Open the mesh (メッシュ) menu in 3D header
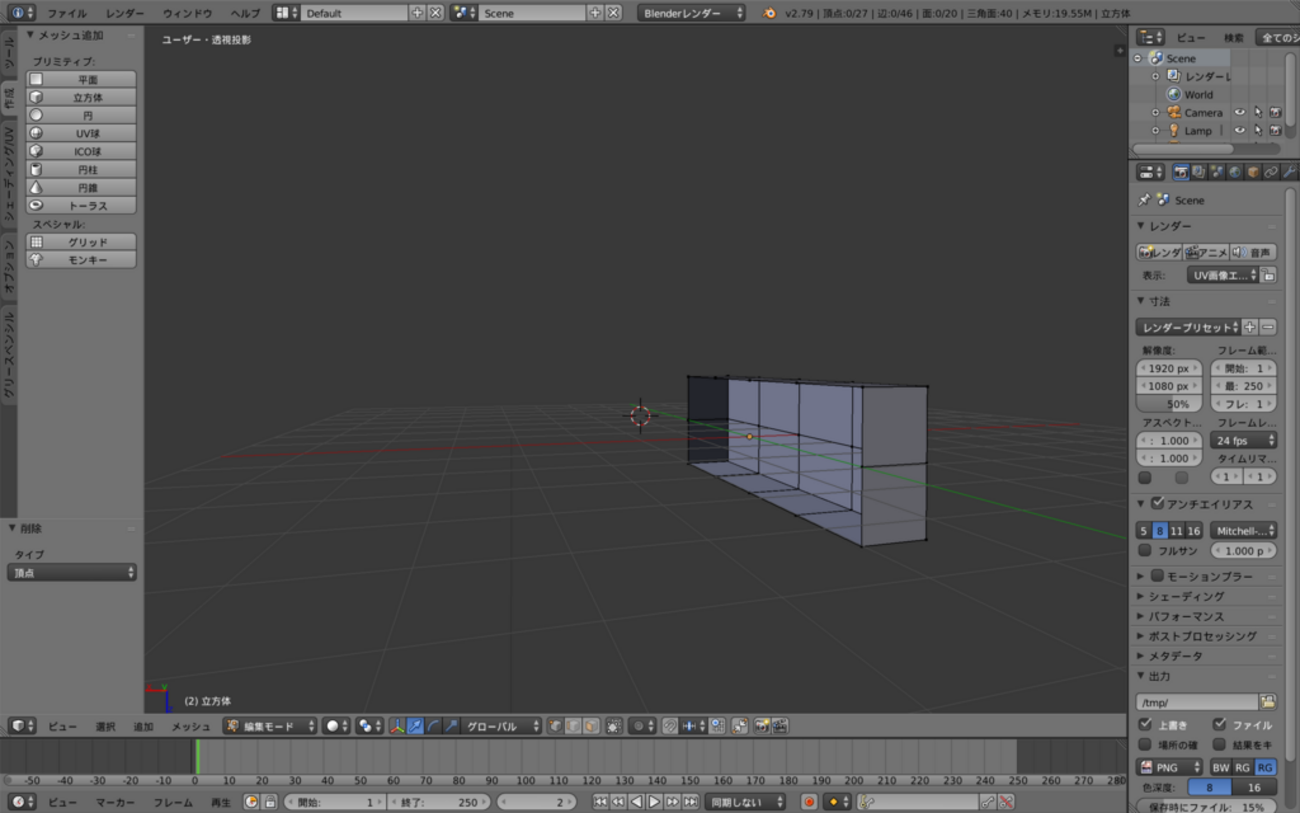The width and height of the screenshot is (1300, 813). pyautogui.click(x=190, y=726)
